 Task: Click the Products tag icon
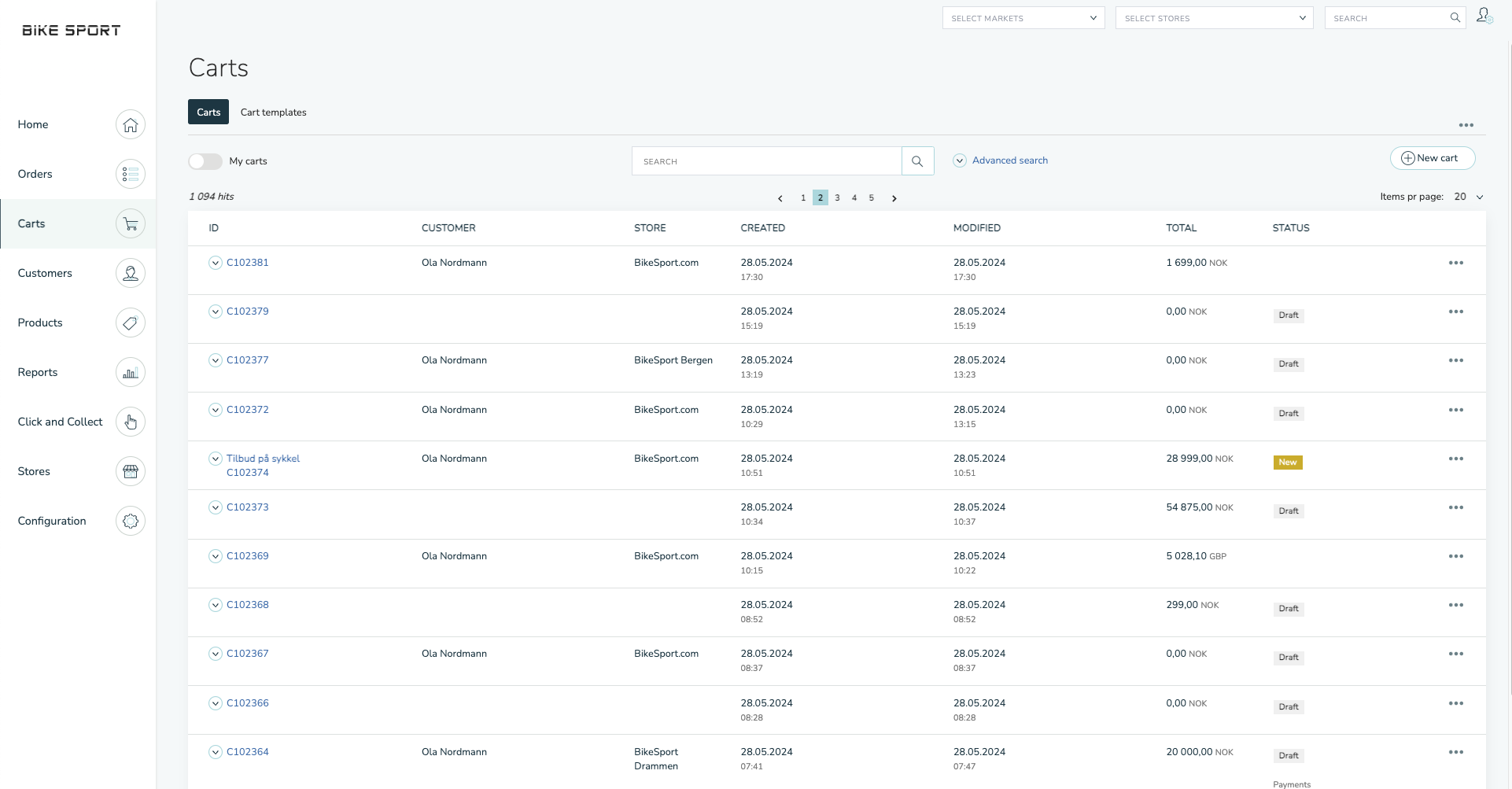[131, 323]
